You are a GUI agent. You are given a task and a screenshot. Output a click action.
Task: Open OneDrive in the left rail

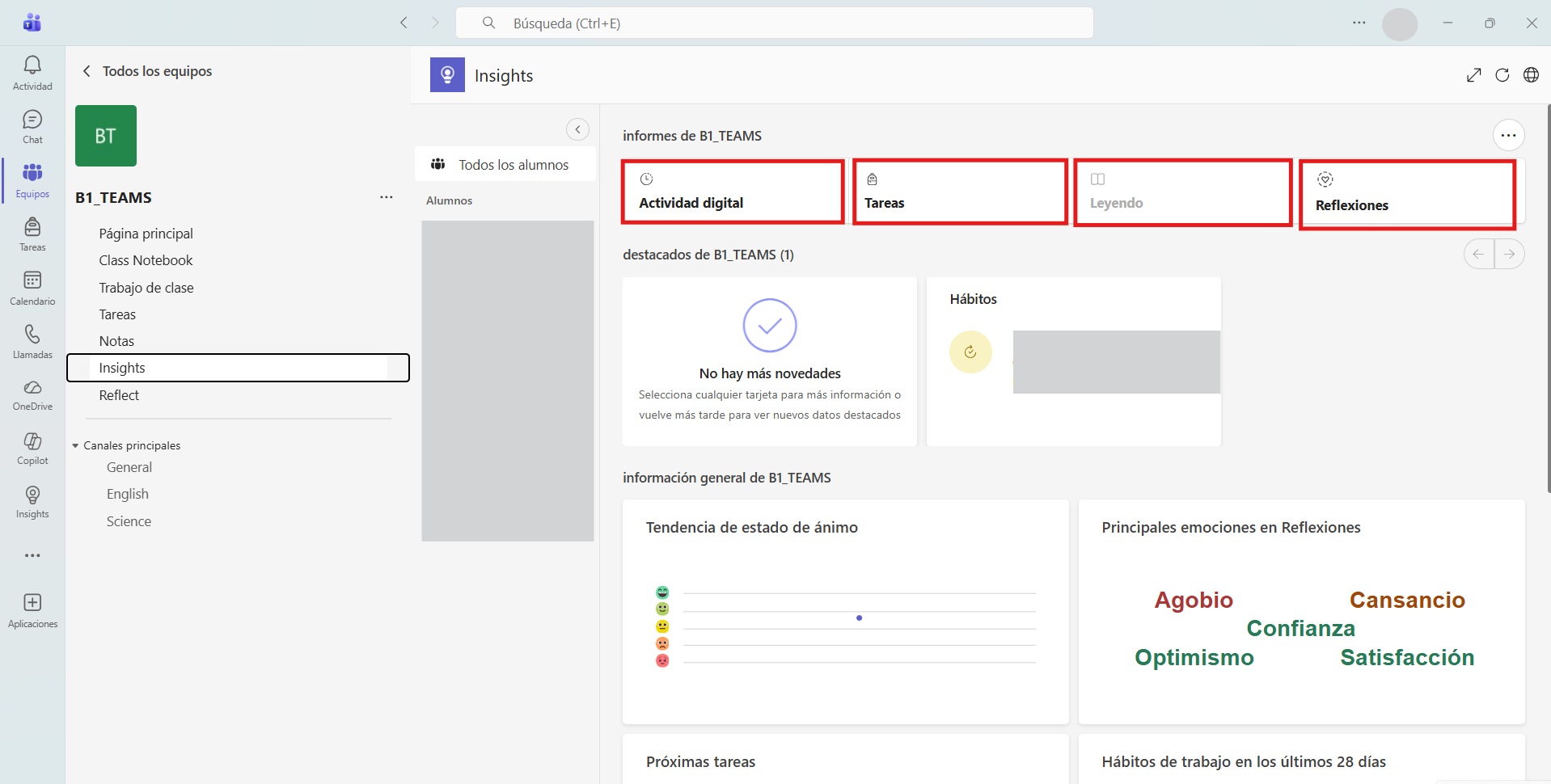click(32, 395)
